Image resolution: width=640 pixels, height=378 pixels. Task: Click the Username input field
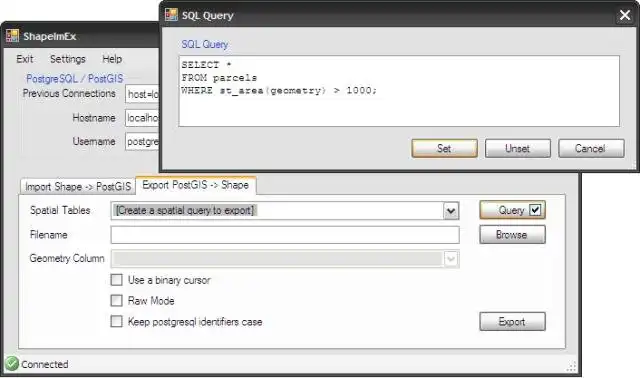coord(142,142)
